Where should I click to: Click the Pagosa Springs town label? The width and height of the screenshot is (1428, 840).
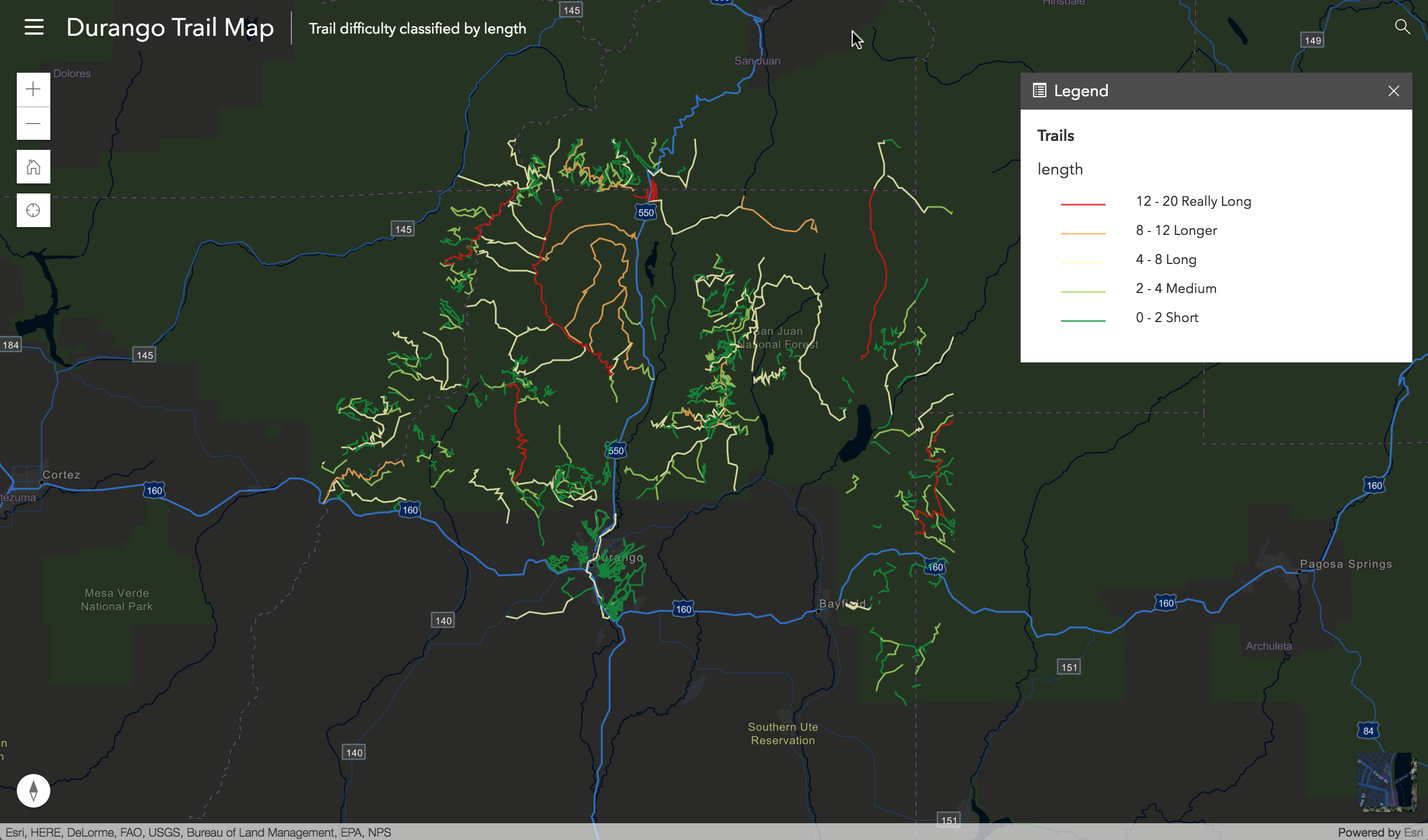point(1345,564)
